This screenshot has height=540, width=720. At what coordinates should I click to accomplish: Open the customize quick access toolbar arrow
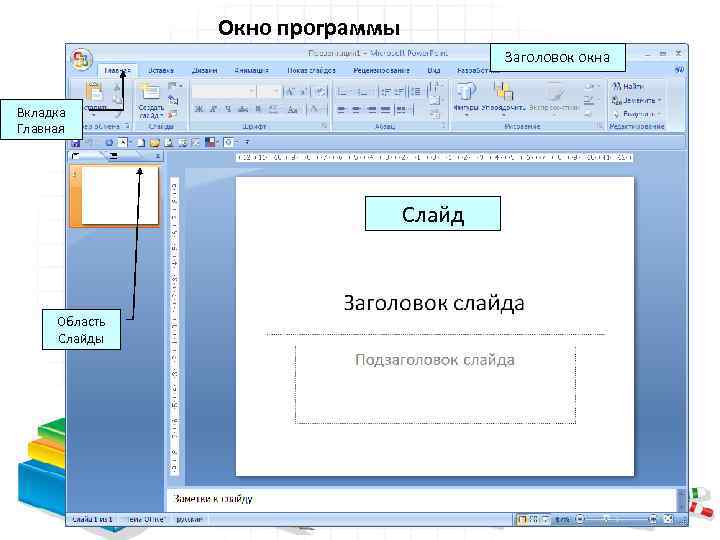(x=247, y=142)
